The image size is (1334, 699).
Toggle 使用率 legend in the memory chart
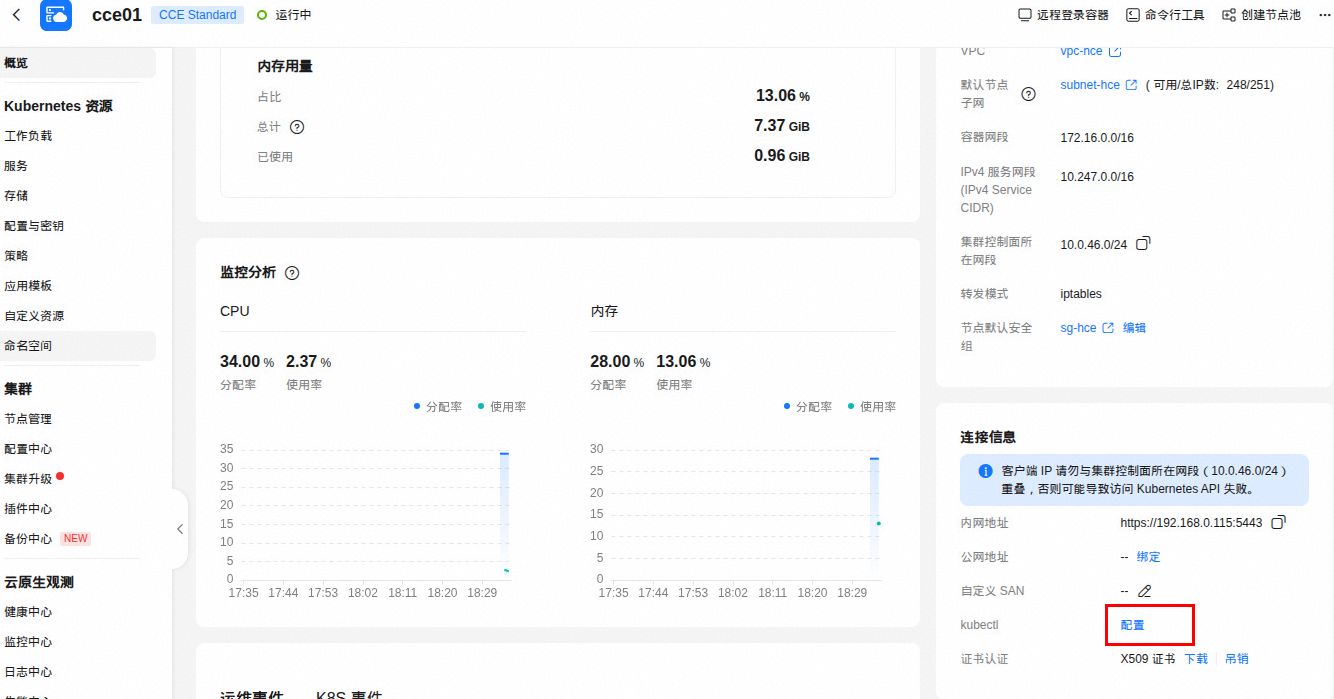[x=872, y=407]
